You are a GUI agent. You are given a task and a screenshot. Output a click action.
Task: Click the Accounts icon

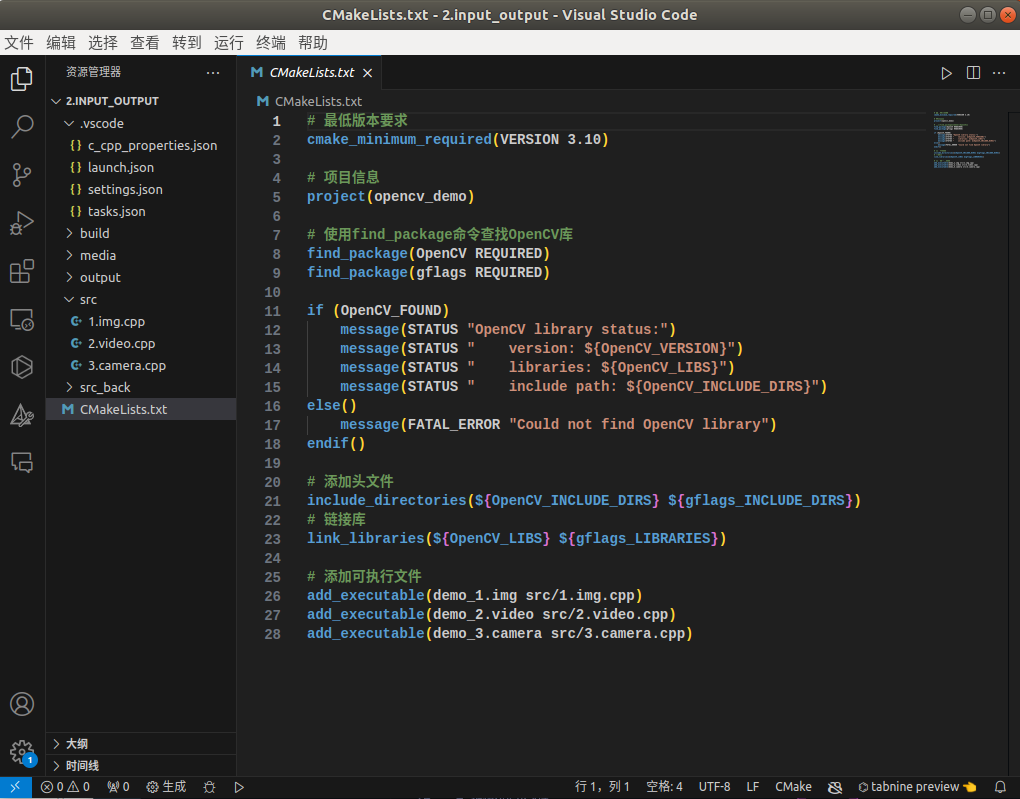click(x=22, y=704)
